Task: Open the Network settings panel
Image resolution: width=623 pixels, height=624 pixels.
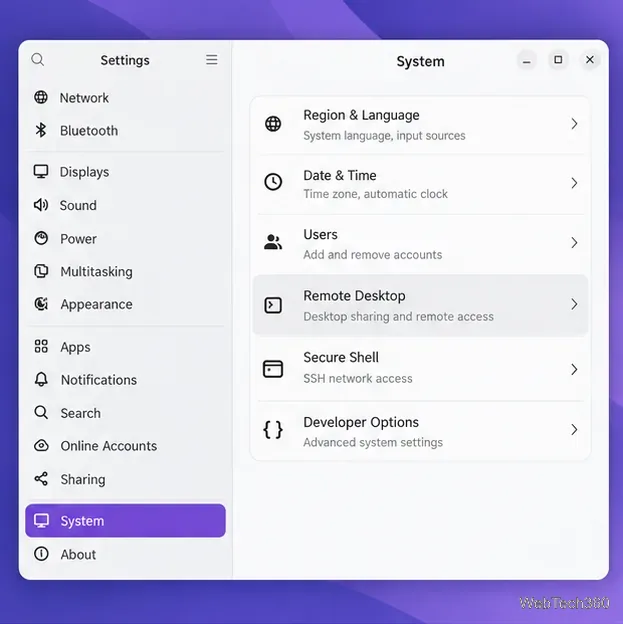Action: [x=125, y=98]
